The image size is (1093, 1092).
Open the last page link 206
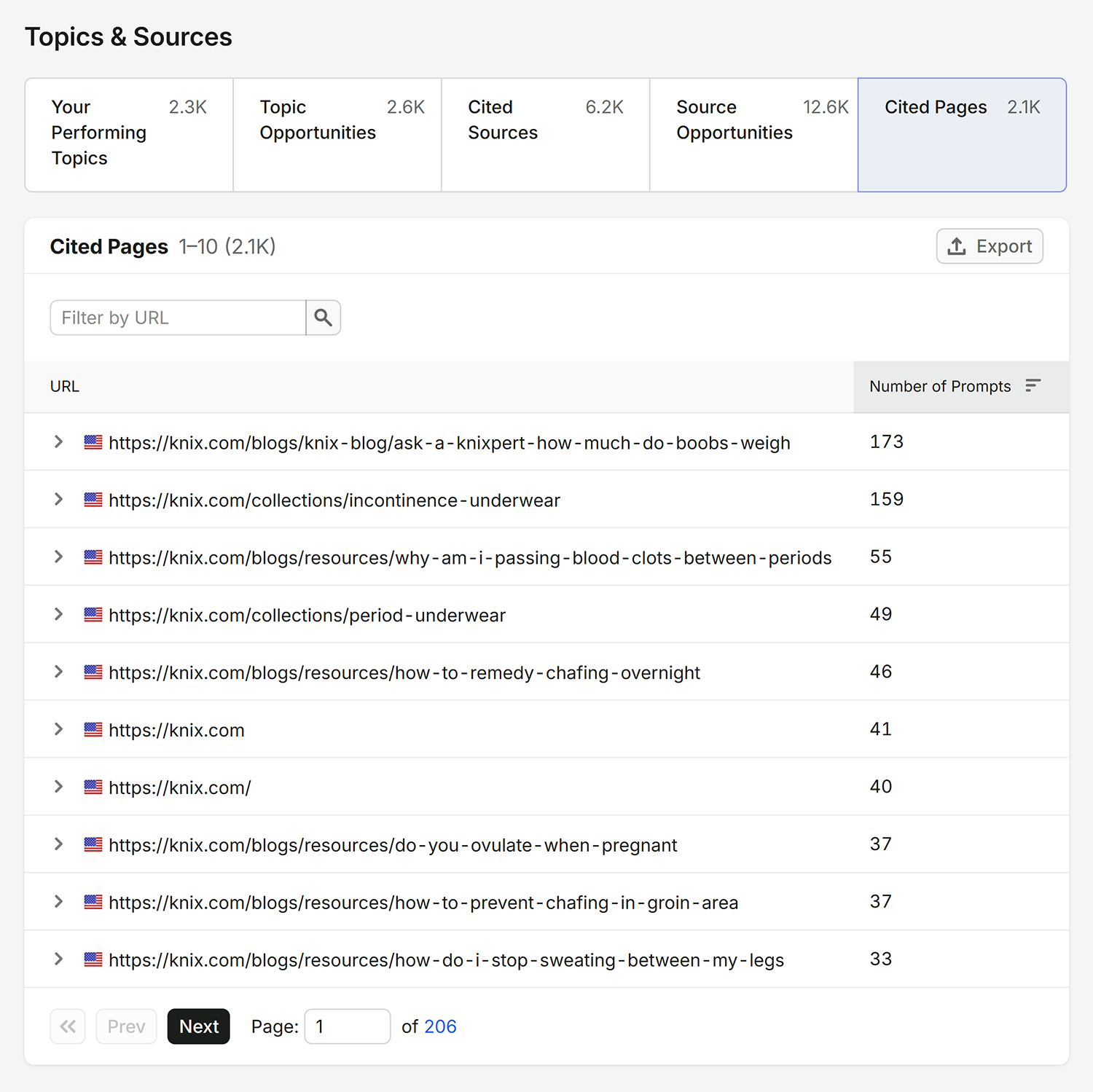tap(440, 1026)
